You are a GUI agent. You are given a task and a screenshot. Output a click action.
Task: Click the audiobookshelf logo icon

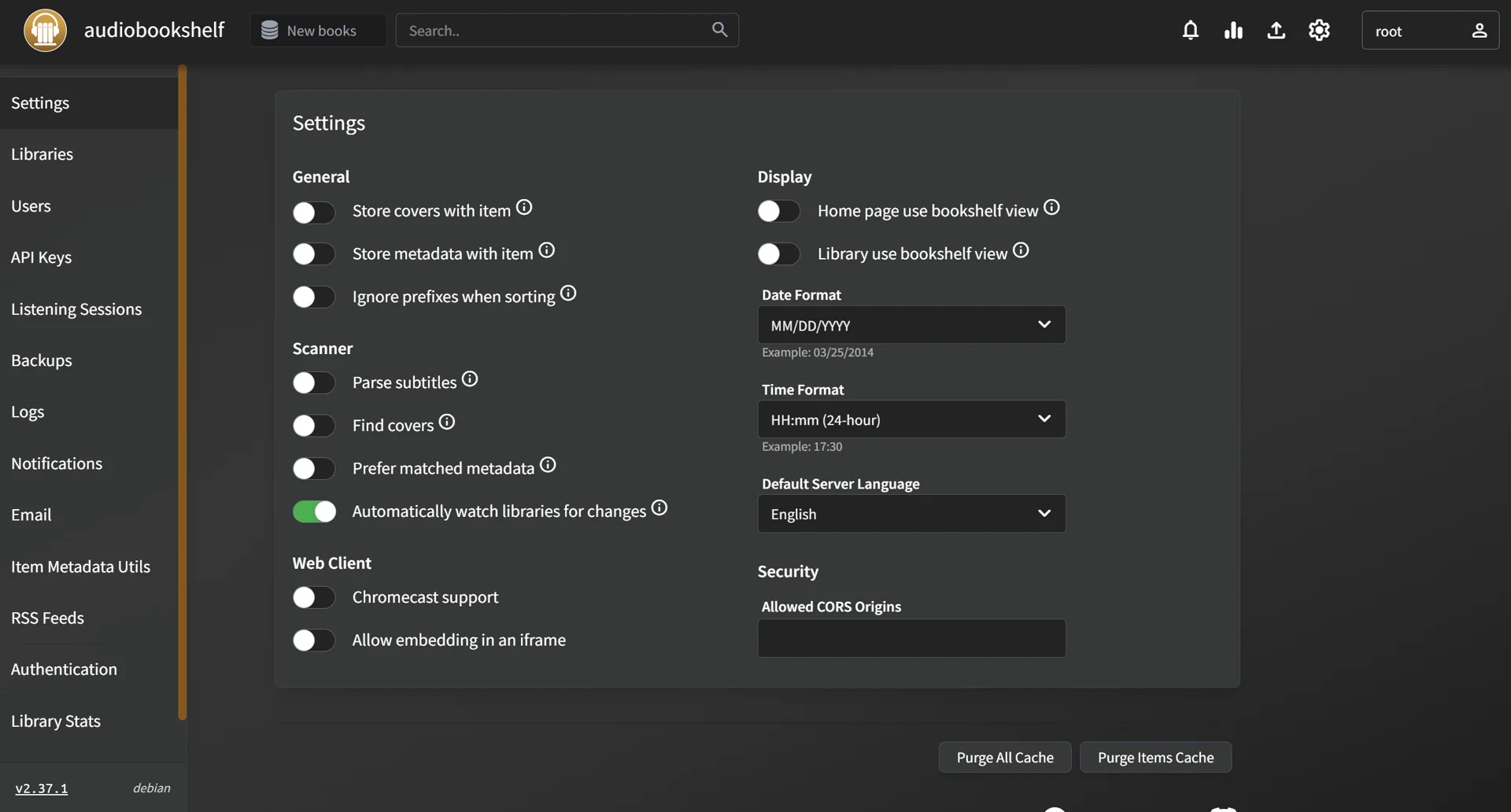[45, 31]
